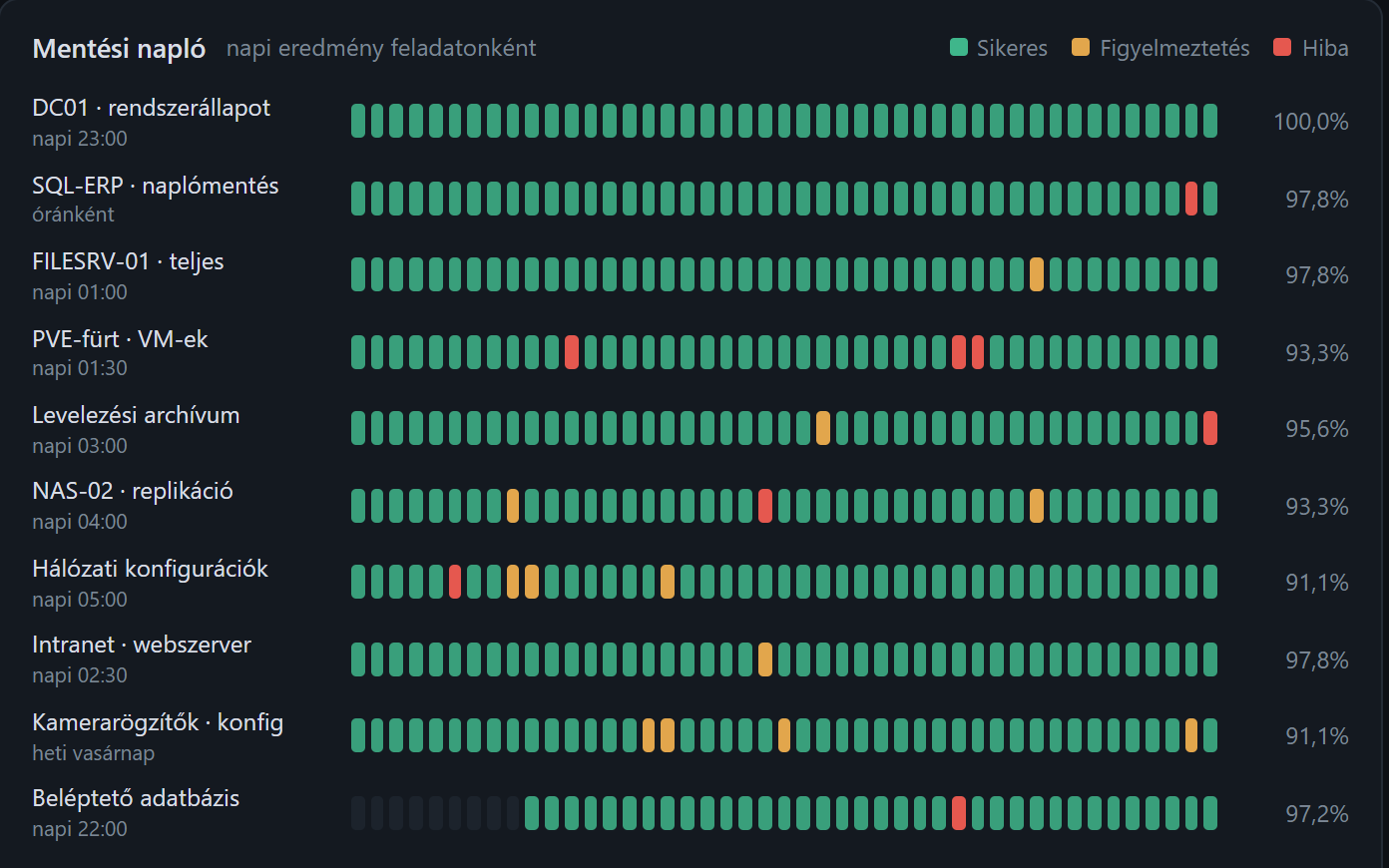
Task: Click the "95,6%" success rate value
Action: tap(1317, 429)
